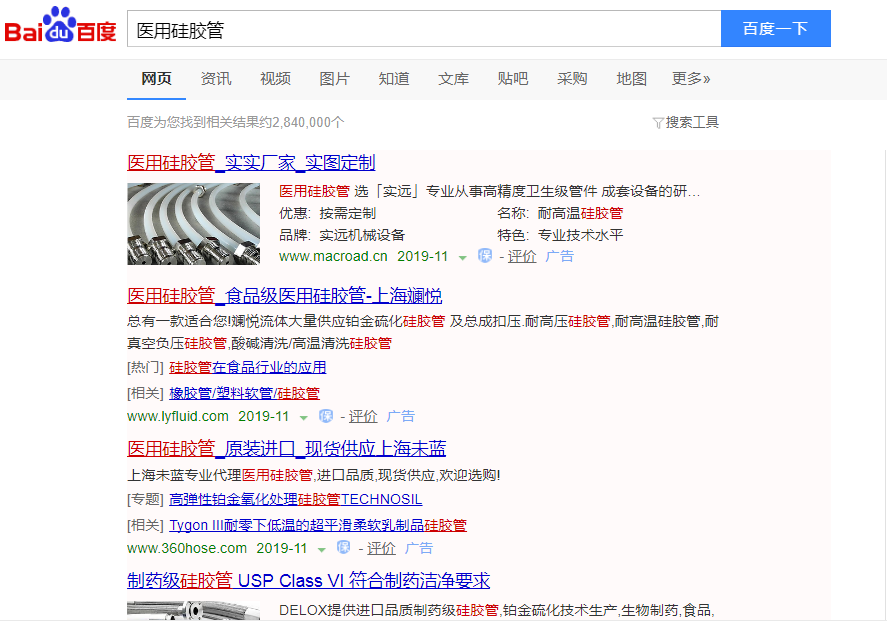The image size is (887, 621).
Task: Click the shield icon beside www.360hose.com
Action: pos(343,548)
